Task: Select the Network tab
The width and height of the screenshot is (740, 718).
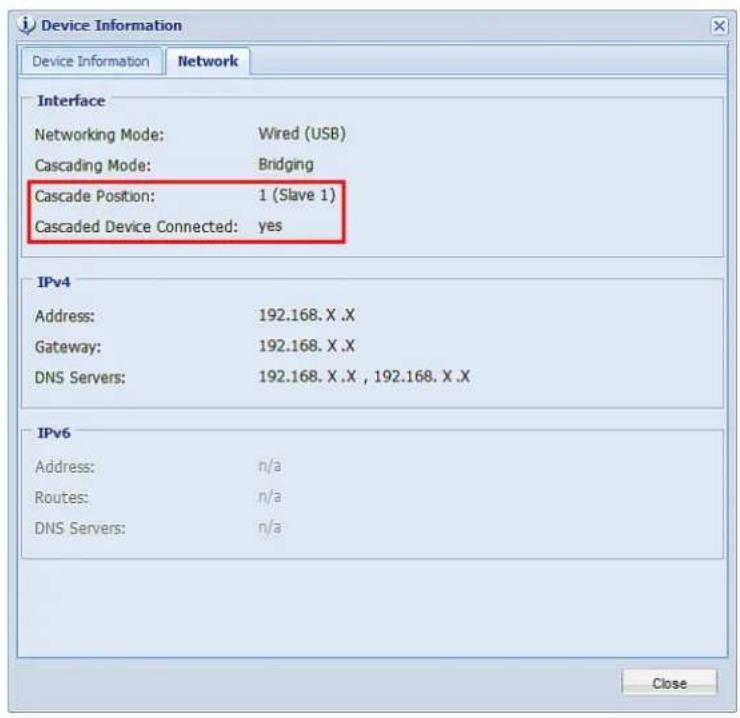Action: [x=208, y=61]
